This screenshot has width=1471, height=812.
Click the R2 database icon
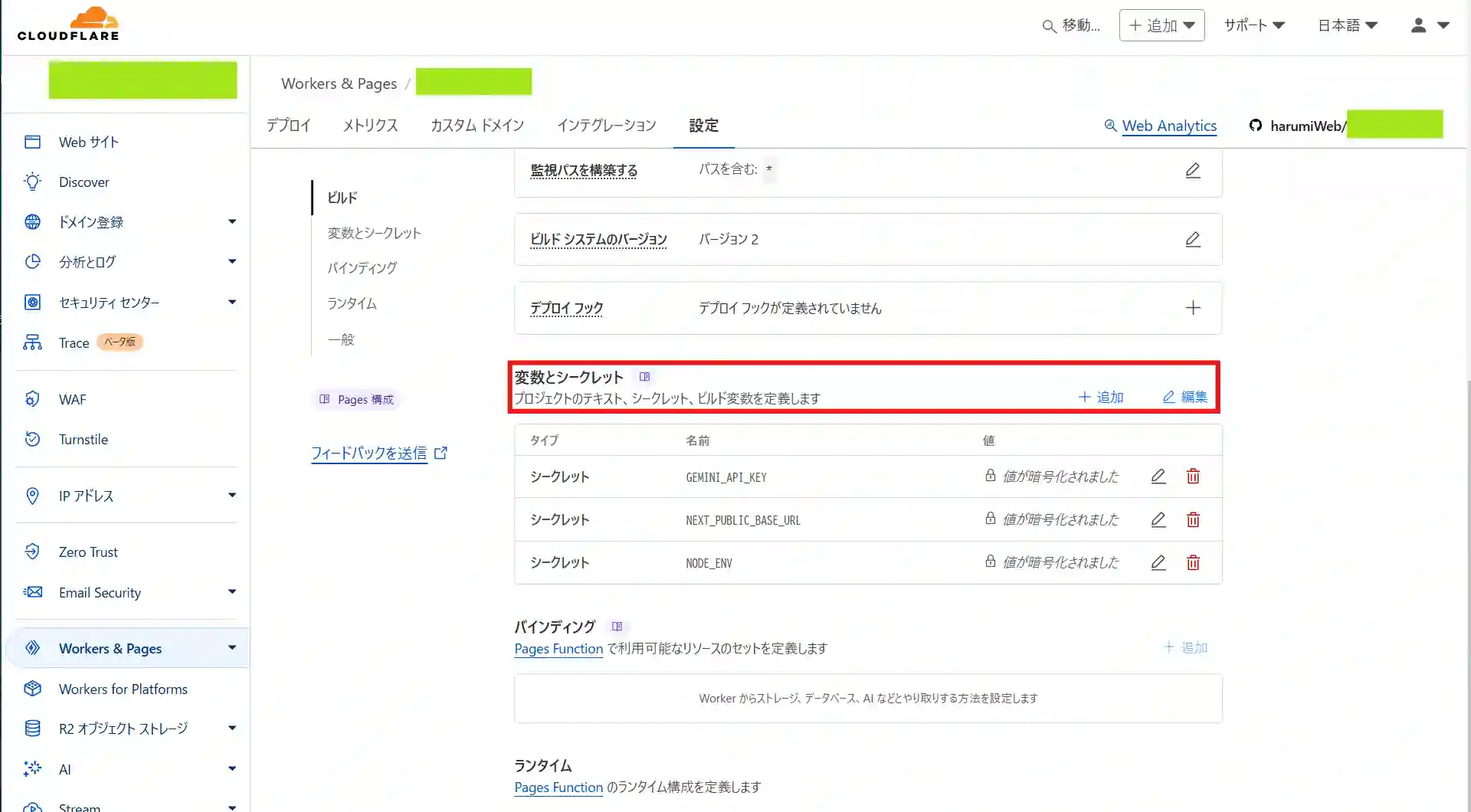[x=32, y=729]
